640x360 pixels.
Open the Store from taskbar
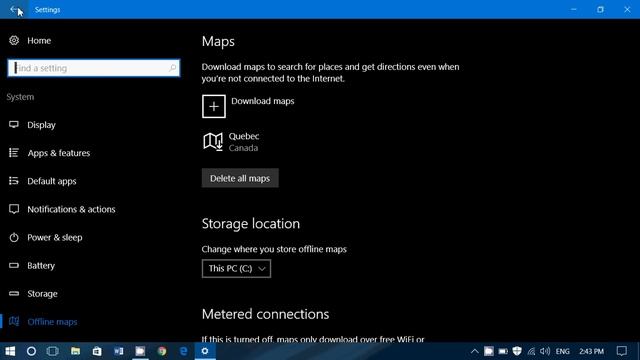click(x=97, y=351)
